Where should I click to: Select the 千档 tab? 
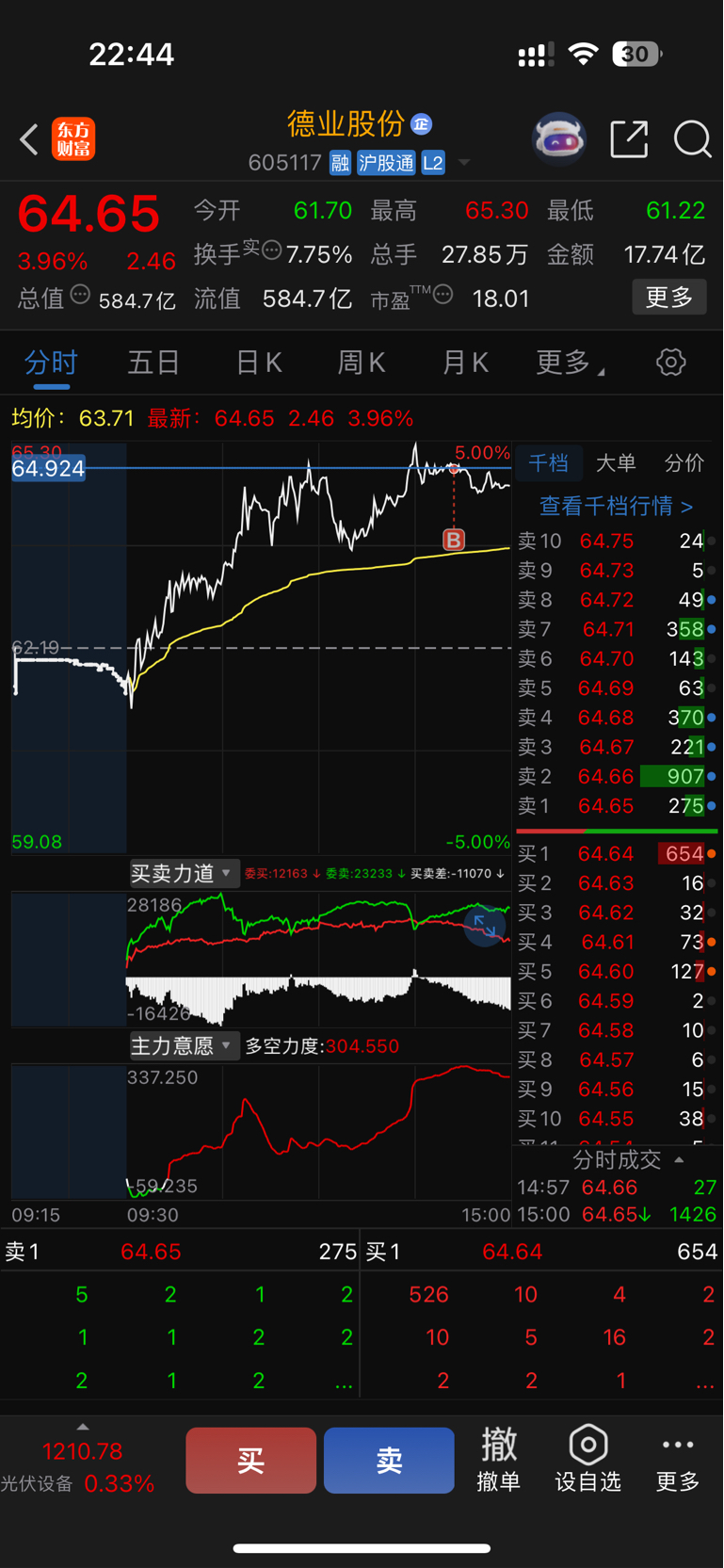548,463
